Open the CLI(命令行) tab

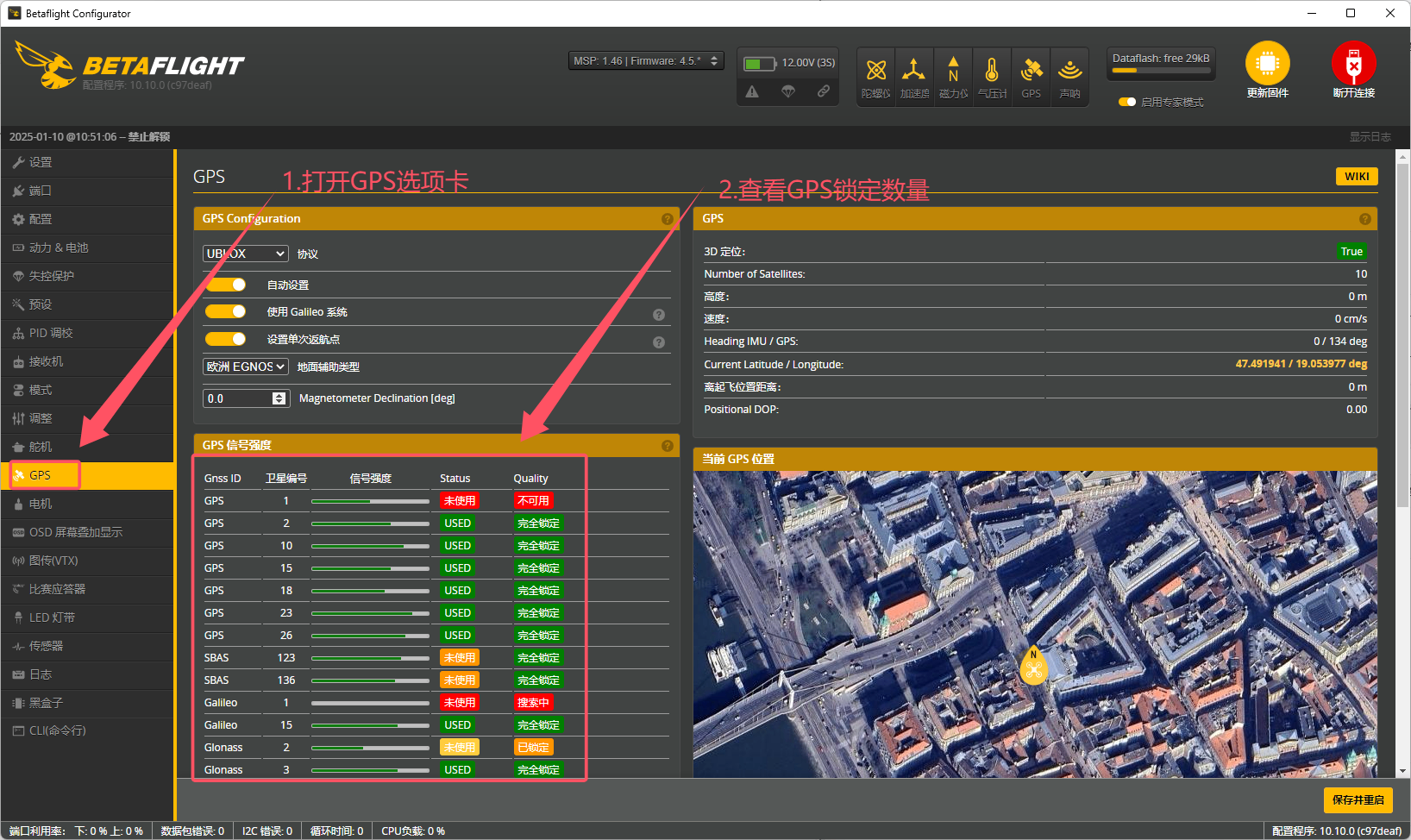pyautogui.click(x=87, y=730)
